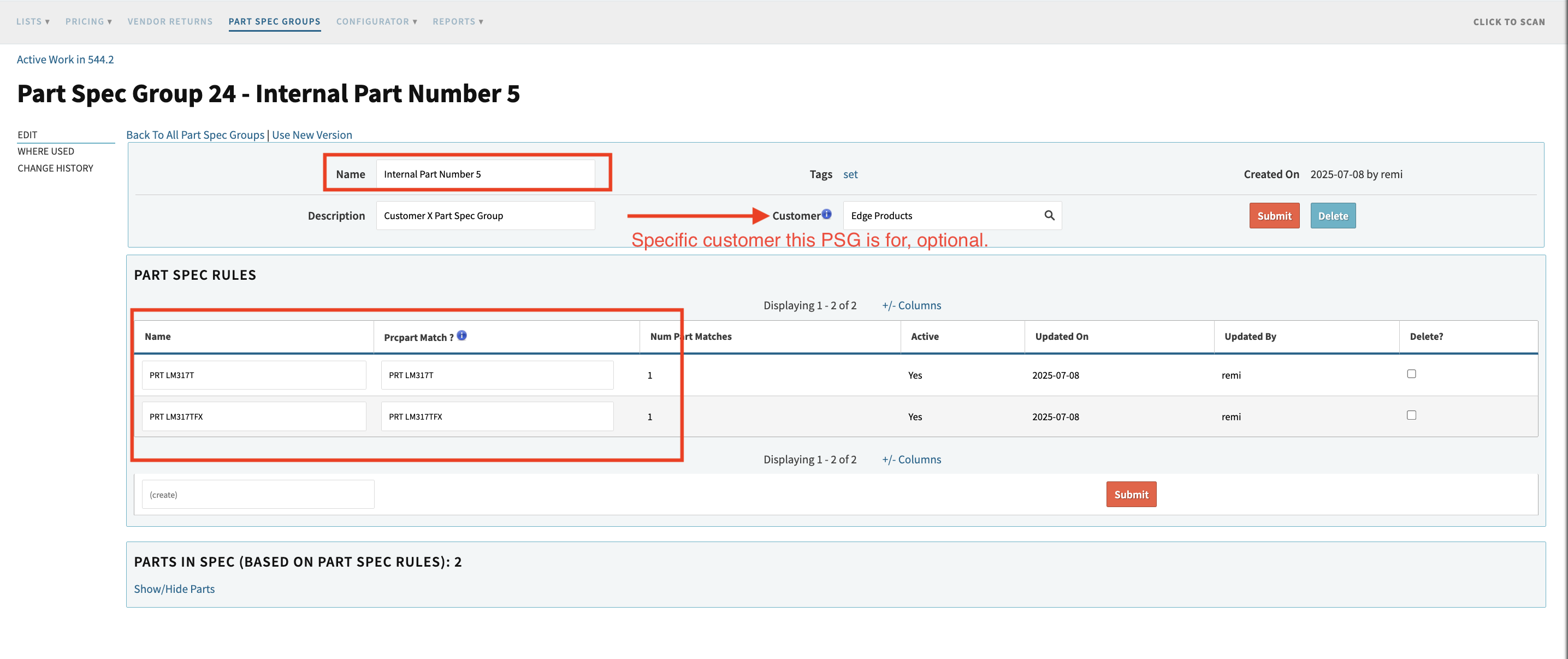Click the blue Delete button
This screenshot has width=1568, height=659.
[x=1333, y=216]
